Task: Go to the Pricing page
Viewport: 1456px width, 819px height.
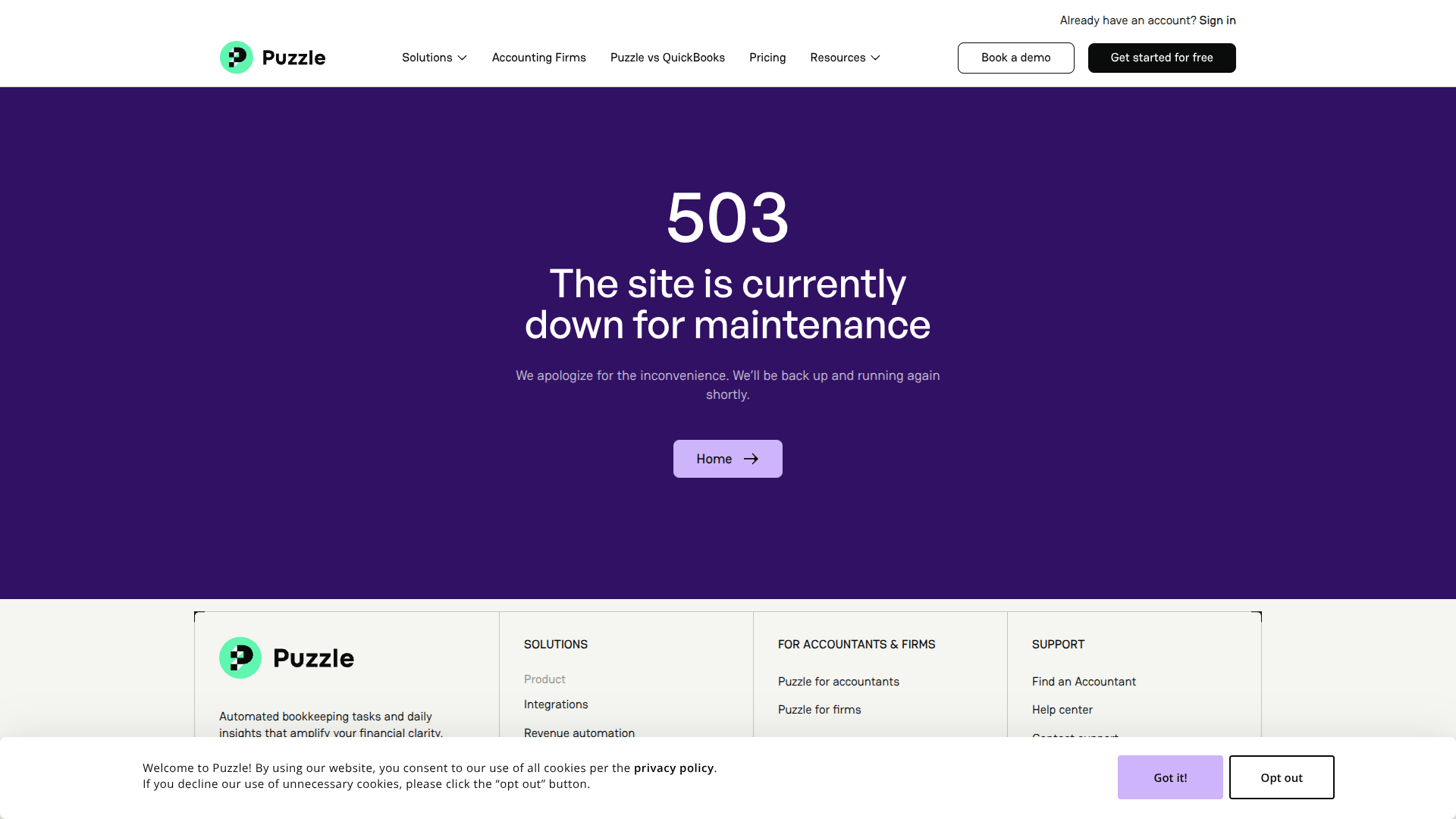Action: coord(767,58)
